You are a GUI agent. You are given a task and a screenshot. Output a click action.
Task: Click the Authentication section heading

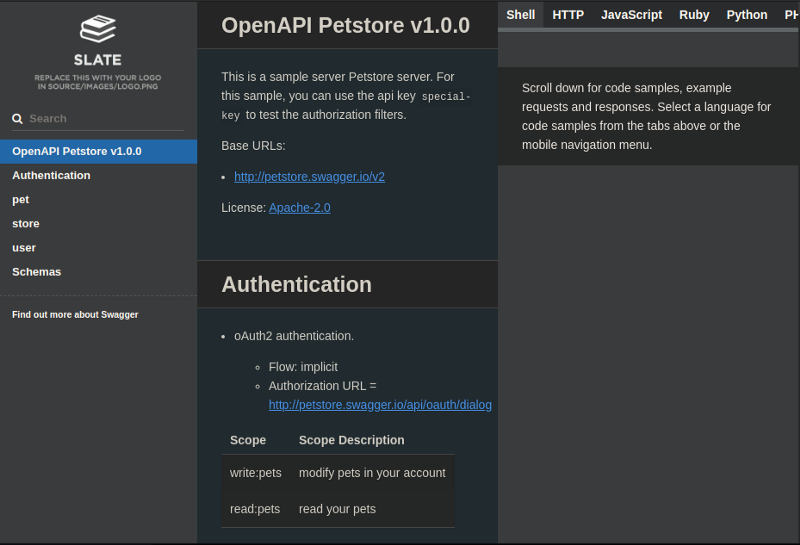click(296, 285)
